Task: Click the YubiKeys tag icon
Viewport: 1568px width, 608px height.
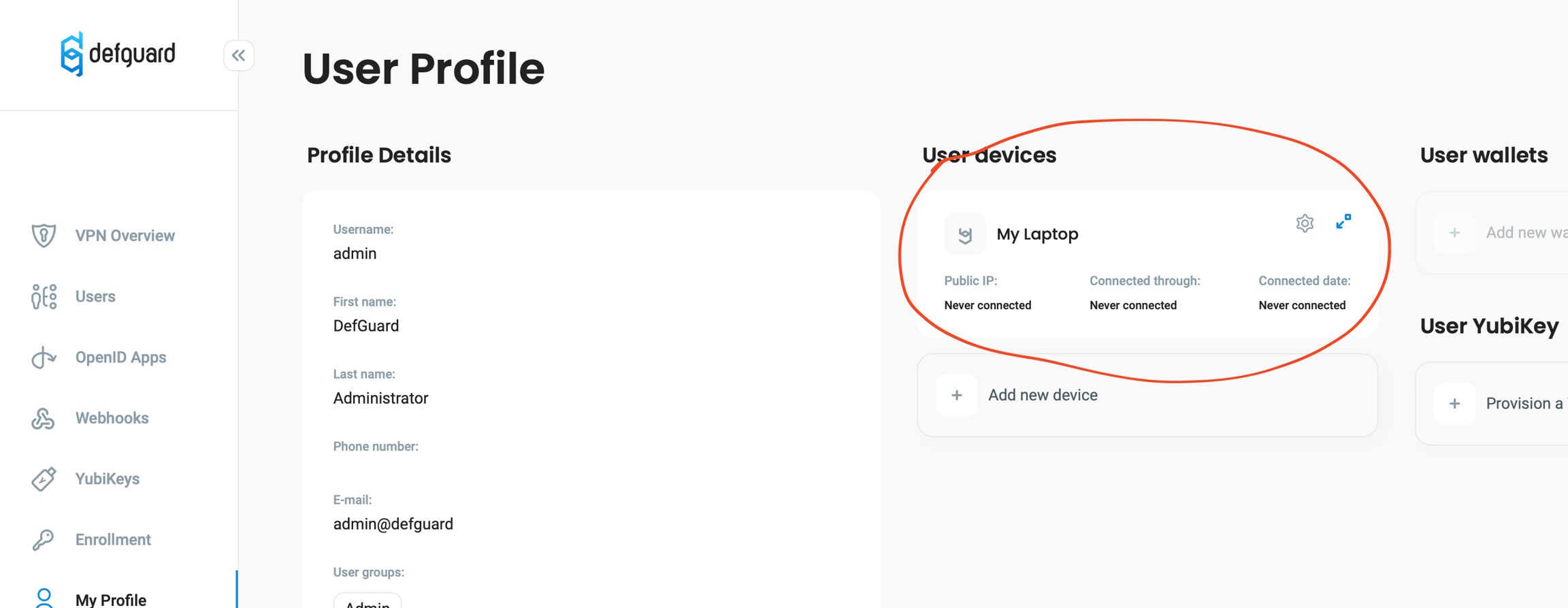Action: 44,479
